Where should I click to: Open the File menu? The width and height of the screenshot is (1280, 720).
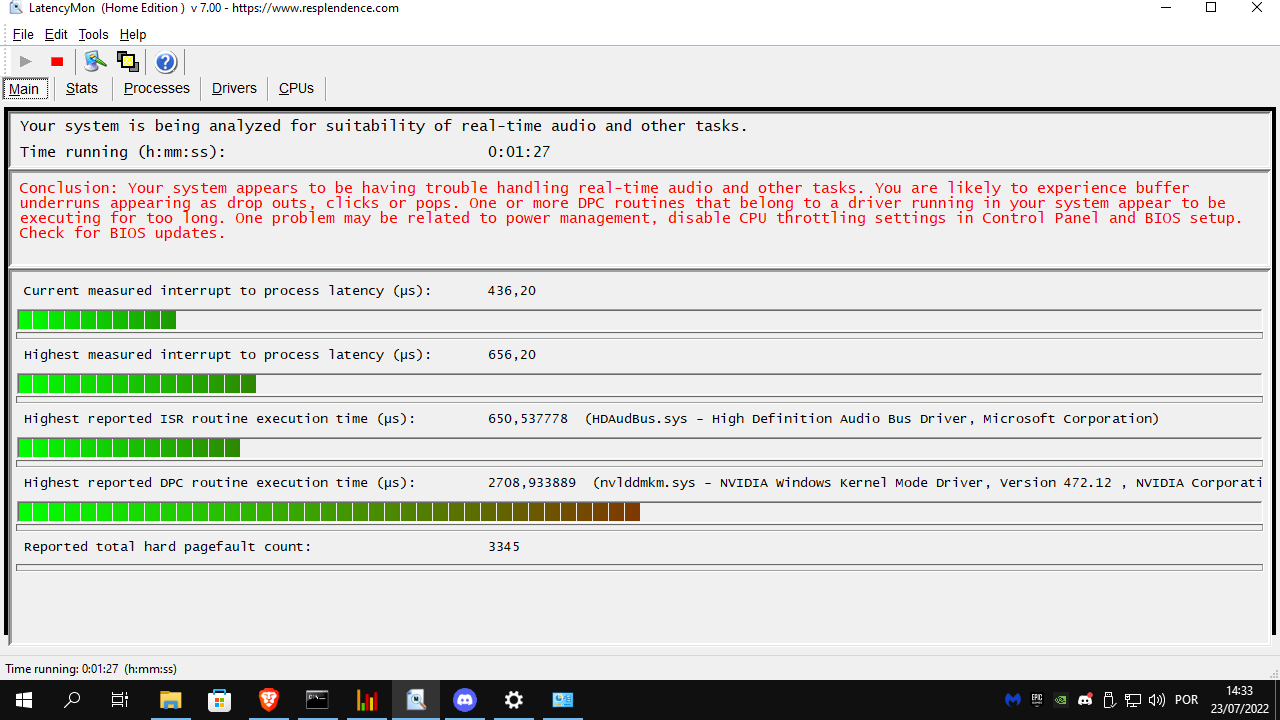(x=22, y=34)
